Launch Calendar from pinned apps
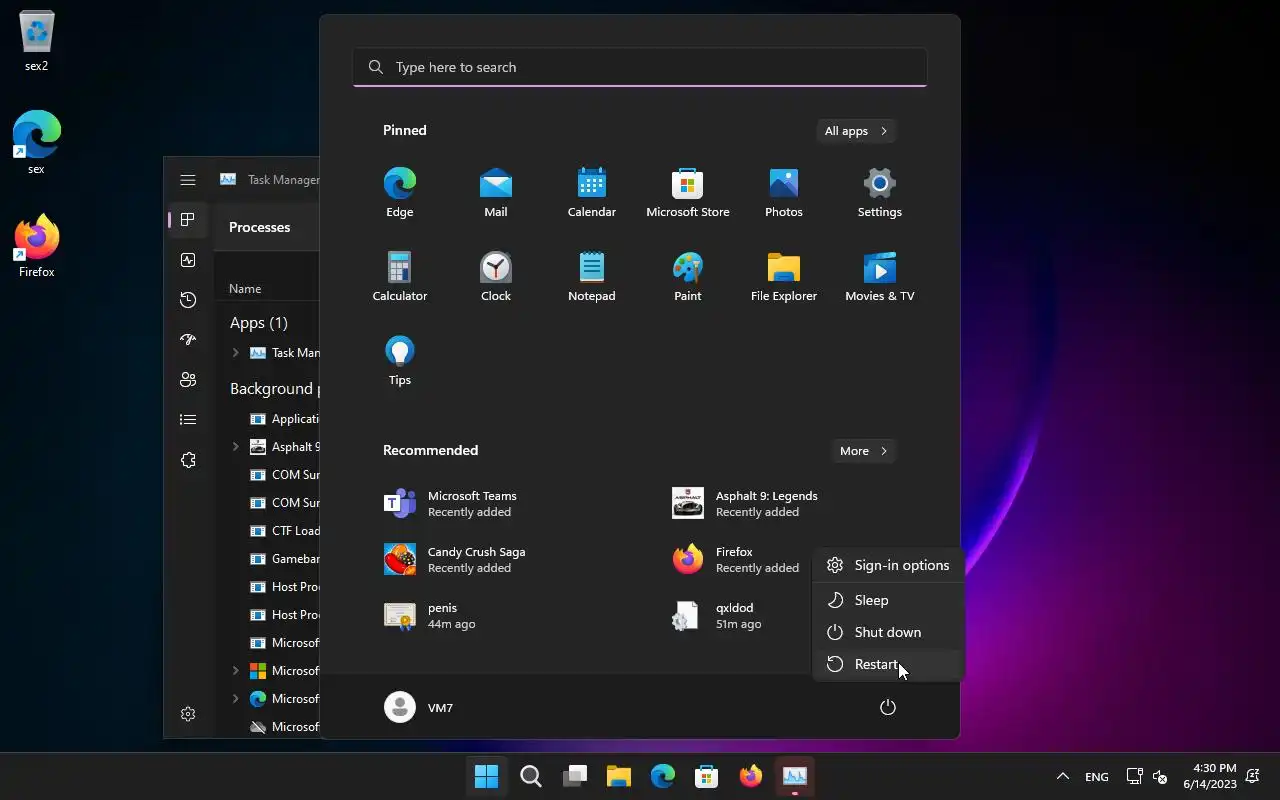Viewport: 1280px width, 800px height. (591, 193)
